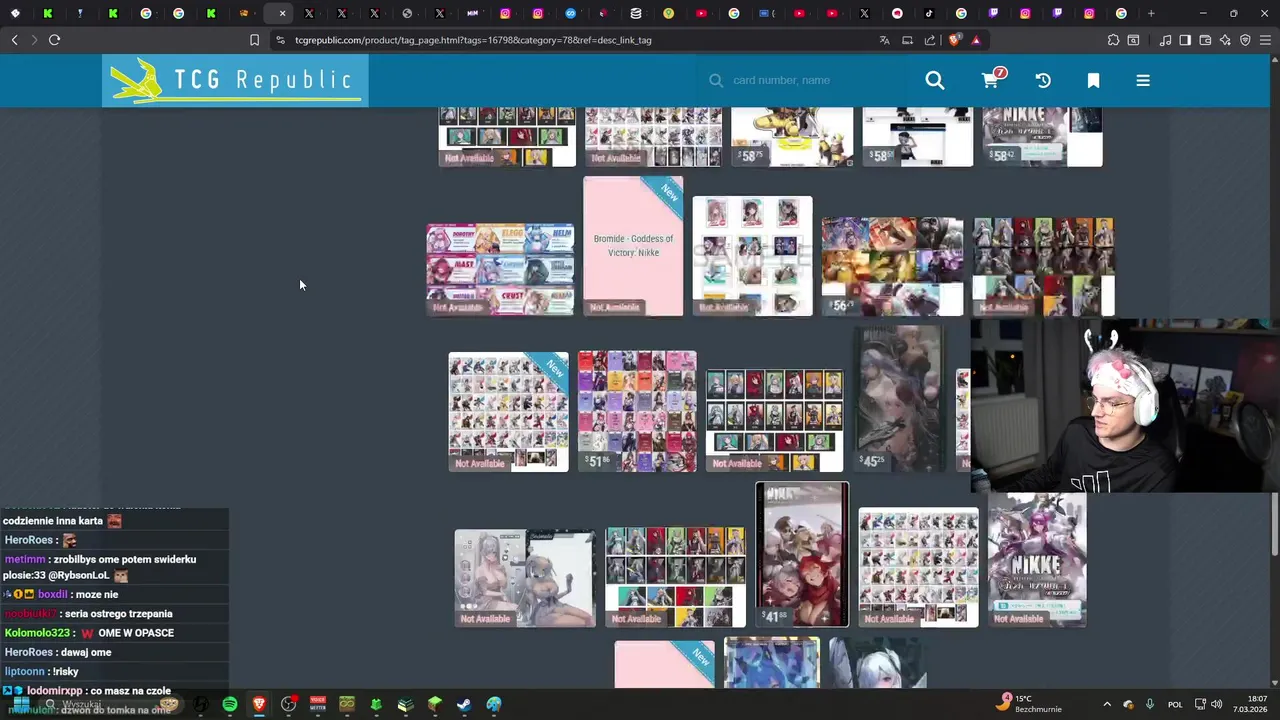Expand hidden system tray icons chevron
The height and width of the screenshot is (720, 1280).
coord(1106,704)
